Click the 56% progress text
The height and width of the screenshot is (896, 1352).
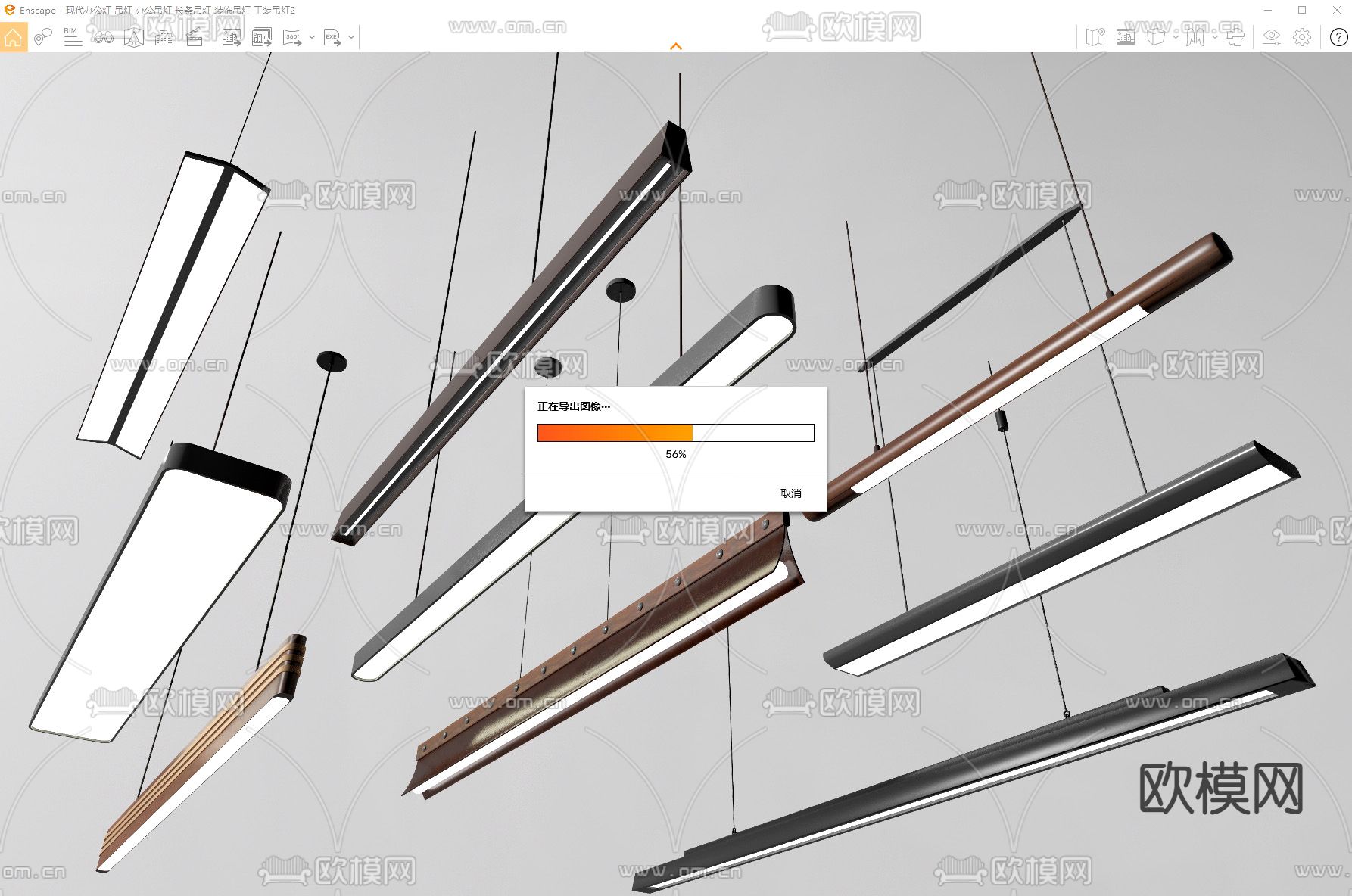coord(676,454)
